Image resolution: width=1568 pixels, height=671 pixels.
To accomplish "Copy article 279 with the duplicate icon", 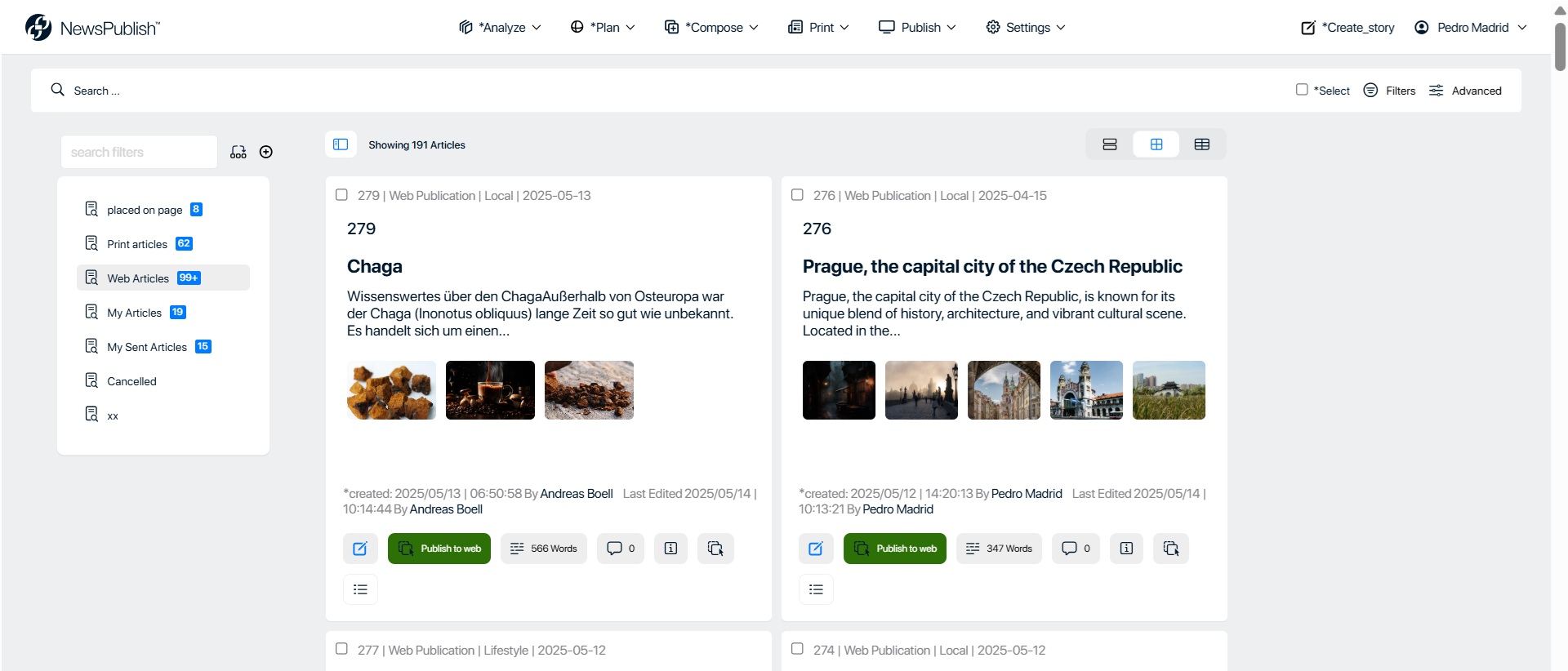I will click(715, 549).
